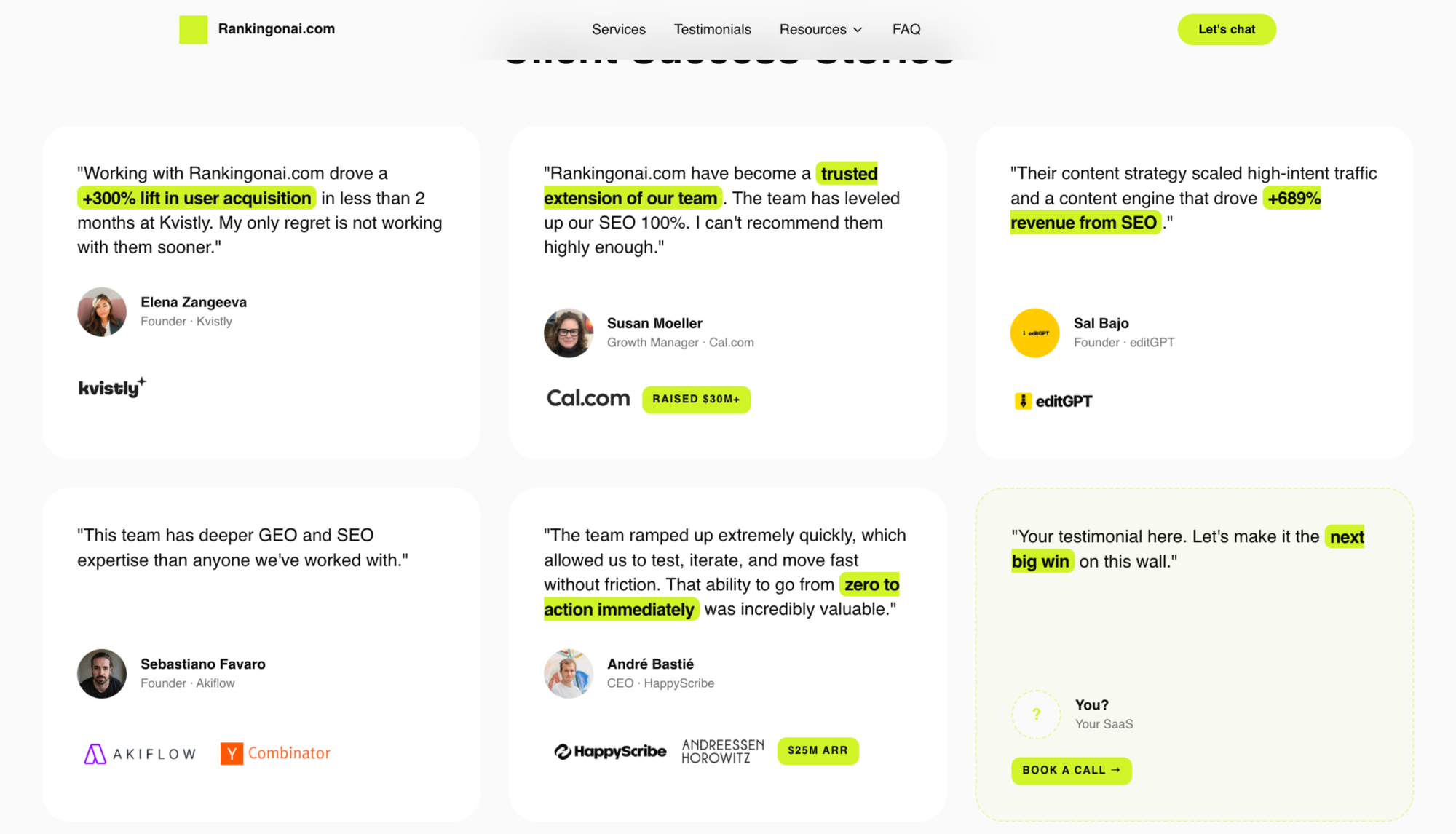Click the Cal.com logo

point(588,398)
